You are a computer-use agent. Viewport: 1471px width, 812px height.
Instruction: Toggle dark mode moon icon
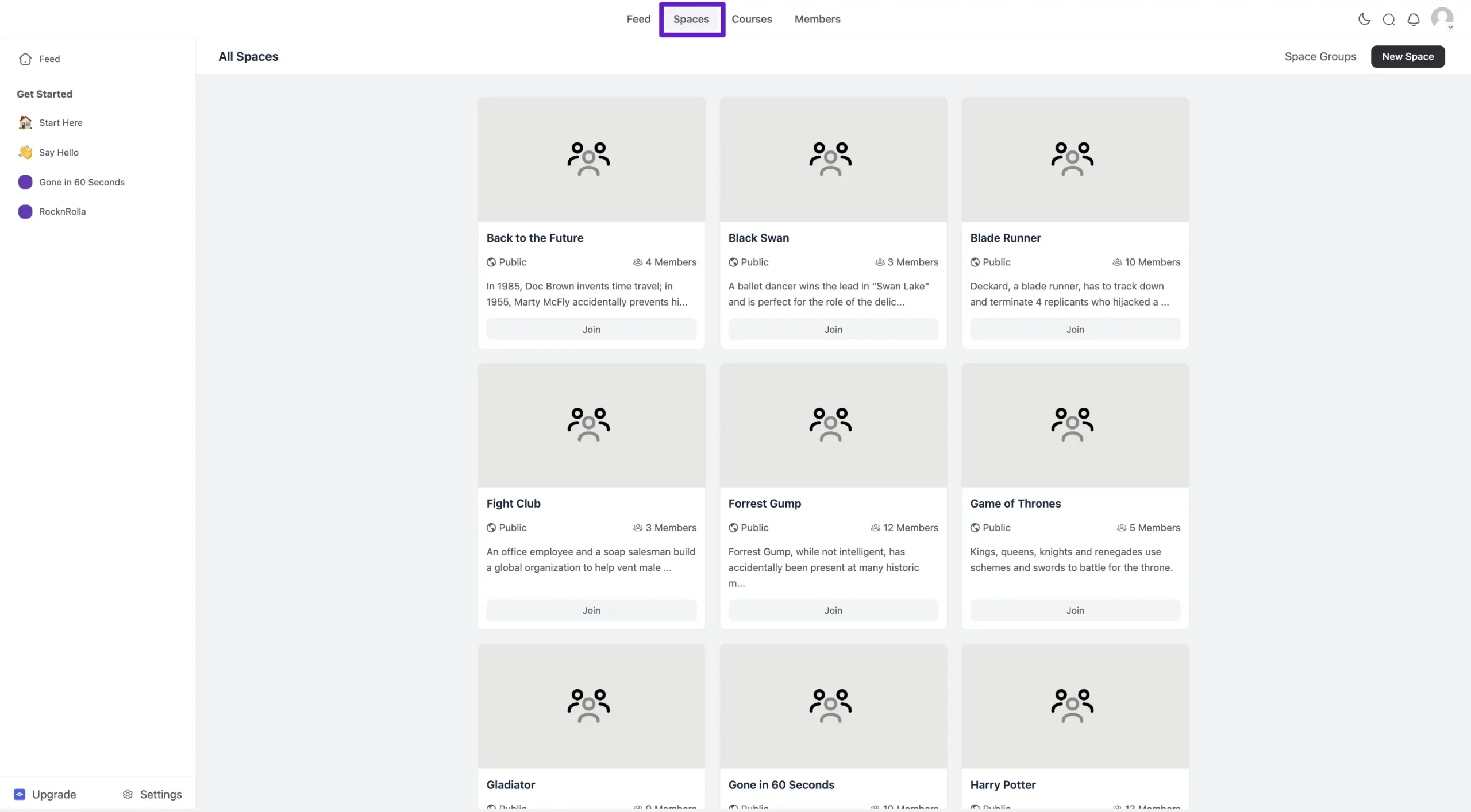pyautogui.click(x=1364, y=19)
